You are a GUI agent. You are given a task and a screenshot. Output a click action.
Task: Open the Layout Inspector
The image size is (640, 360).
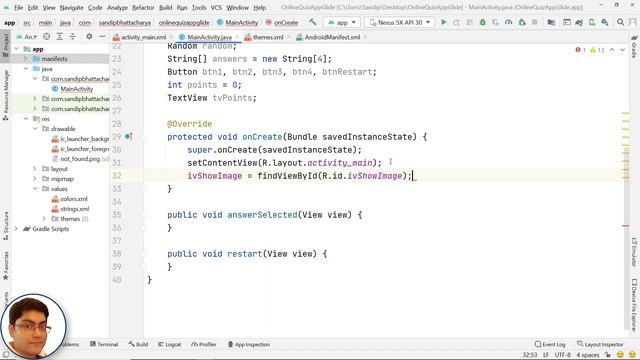600,344
